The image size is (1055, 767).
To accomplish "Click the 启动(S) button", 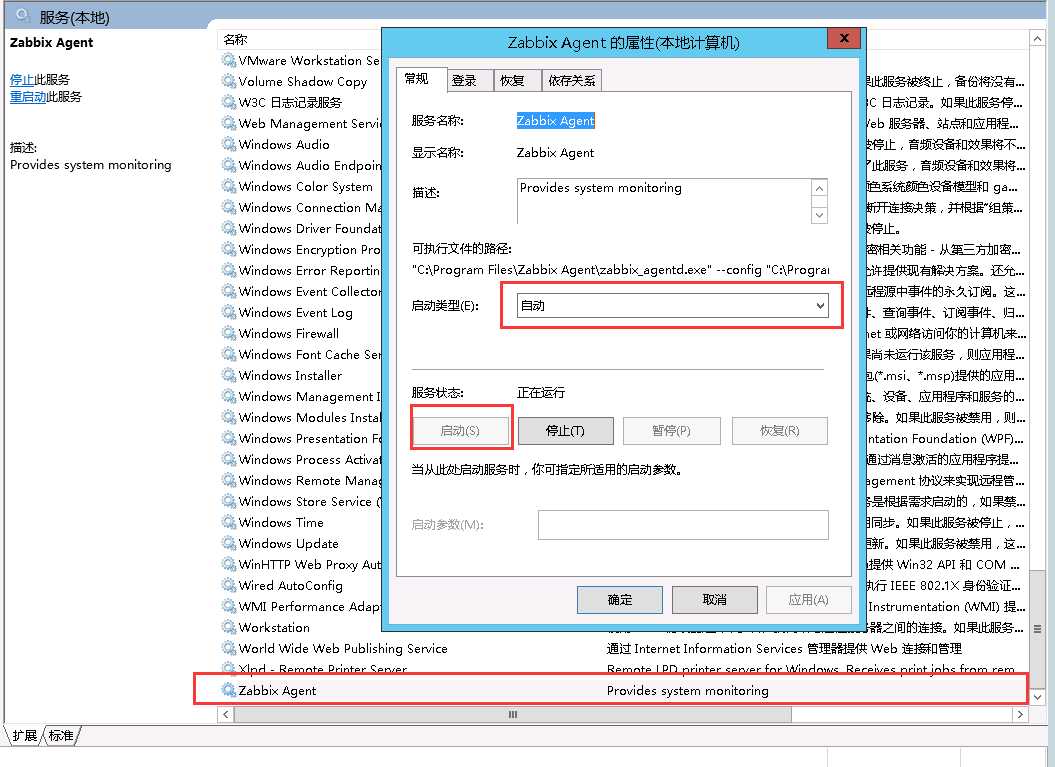I will click(460, 431).
